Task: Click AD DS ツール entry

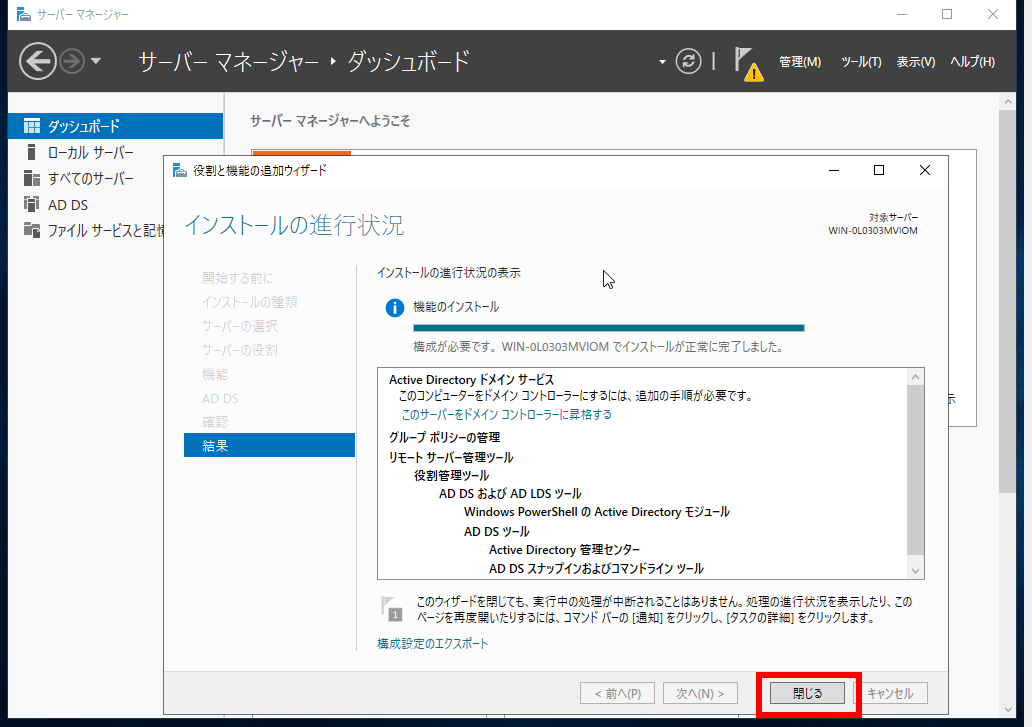Action: pyautogui.click(x=496, y=532)
